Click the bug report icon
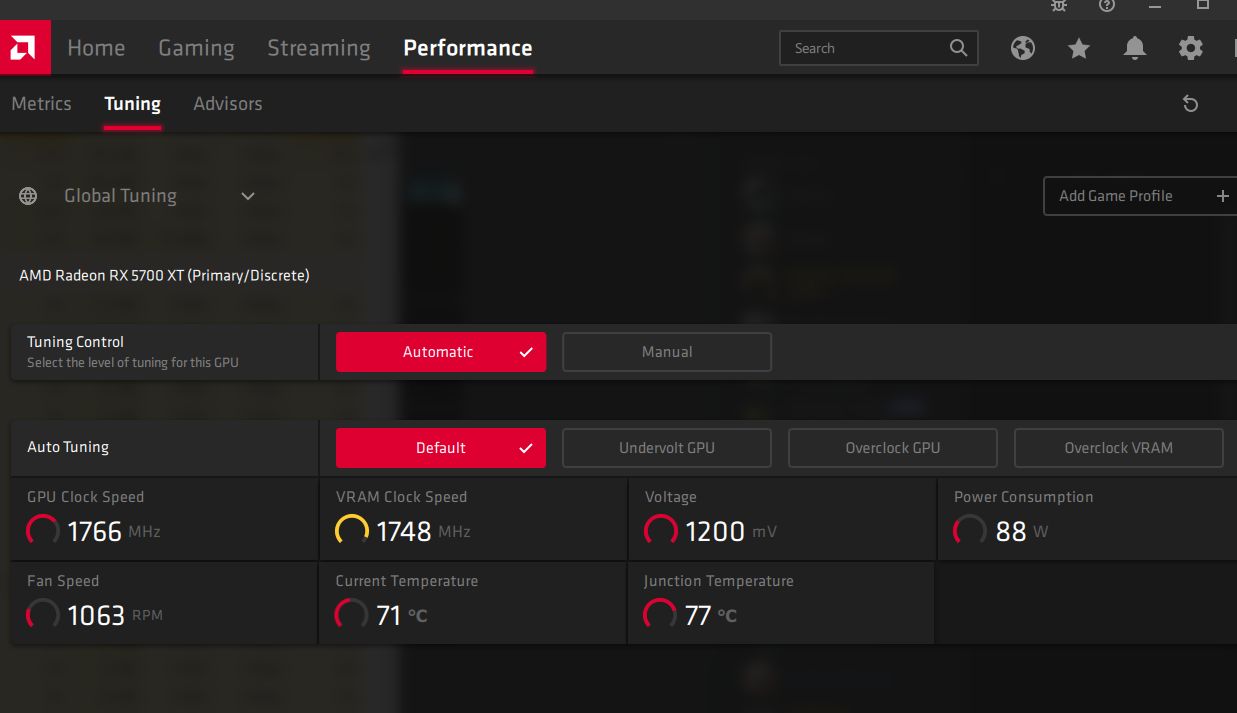Viewport: 1237px width, 713px height. coord(1059,5)
